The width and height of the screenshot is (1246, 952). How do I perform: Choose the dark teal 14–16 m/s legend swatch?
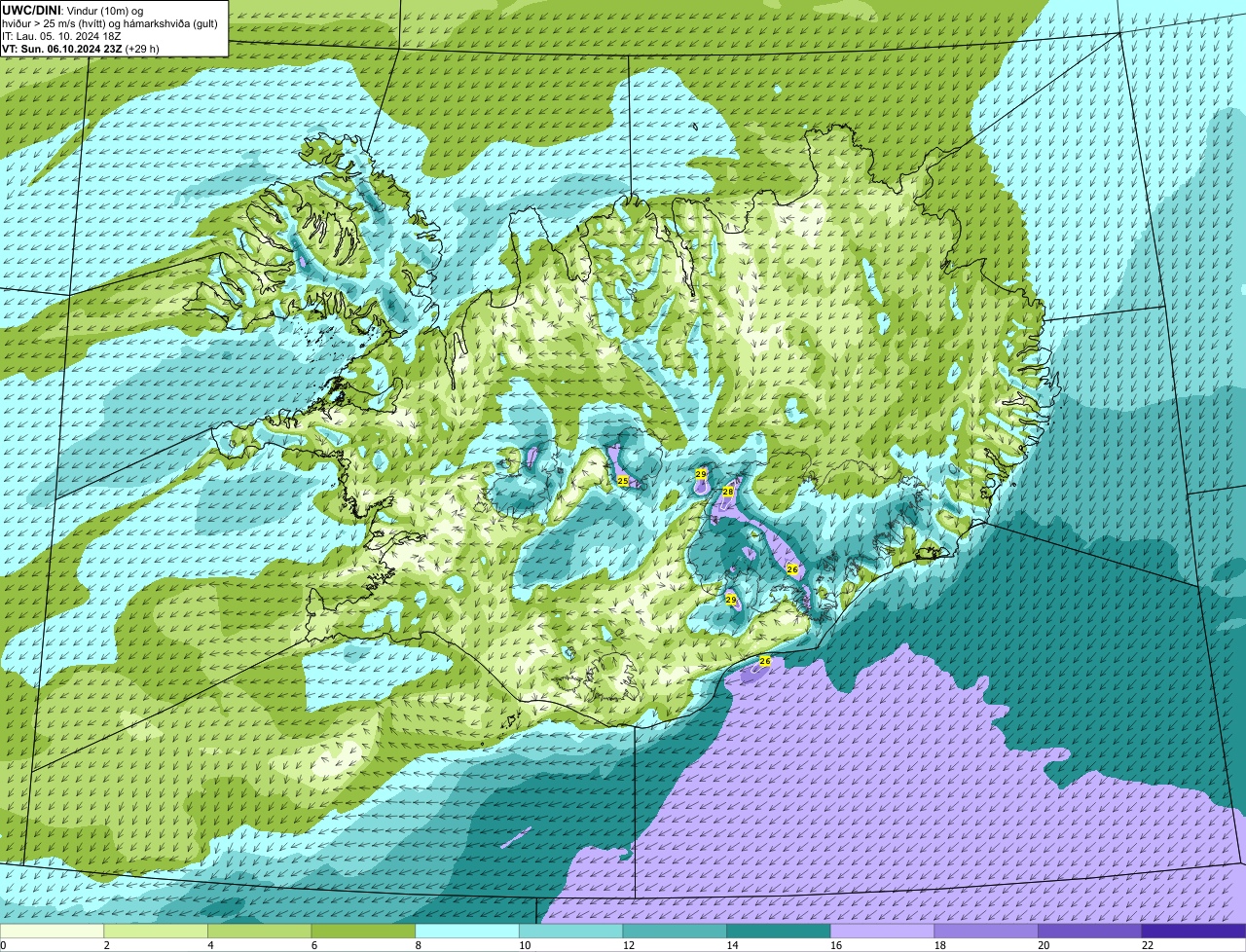779,931
